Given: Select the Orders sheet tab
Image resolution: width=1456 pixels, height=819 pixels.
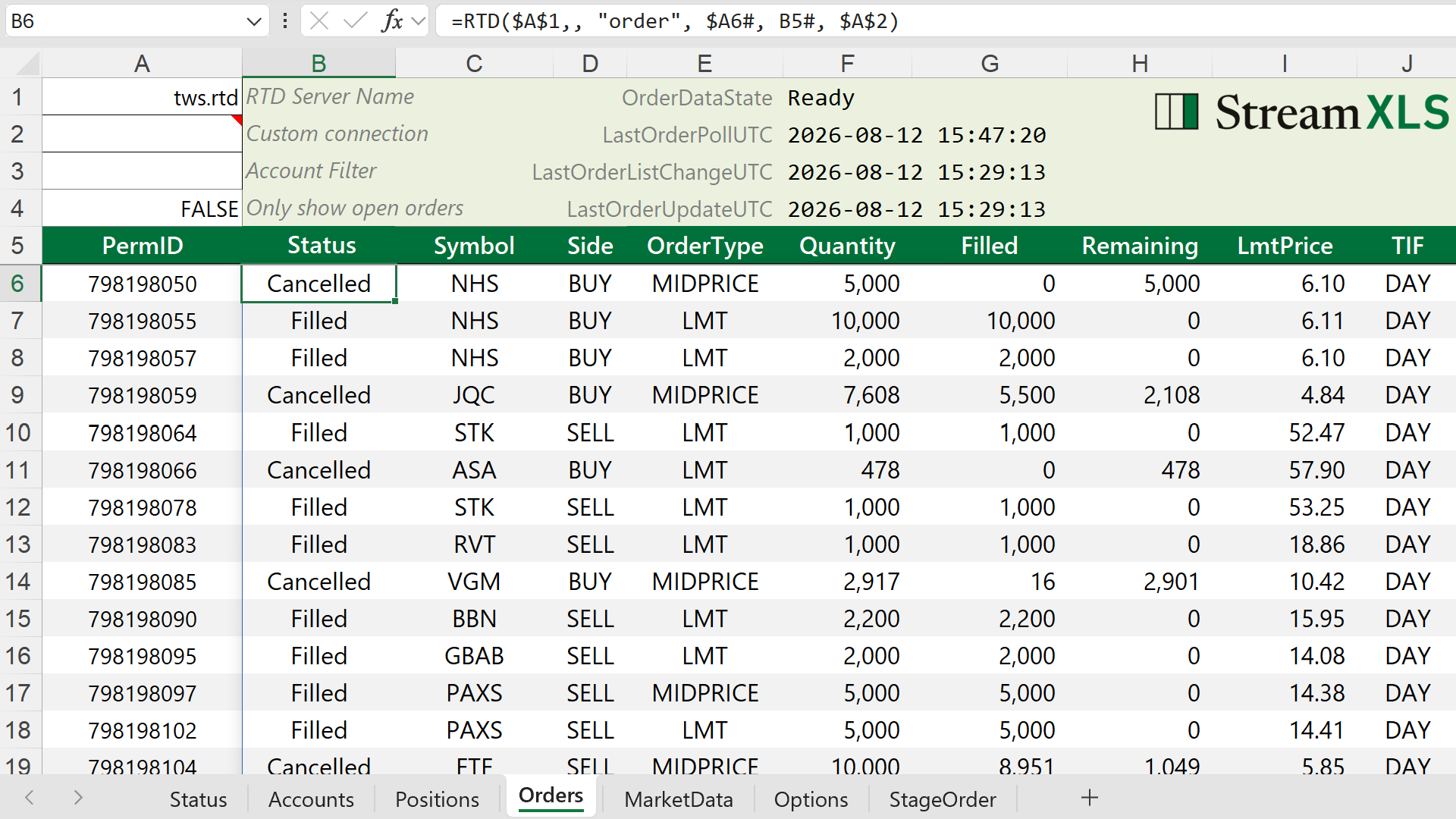Looking at the screenshot, I should click(551, 796).
